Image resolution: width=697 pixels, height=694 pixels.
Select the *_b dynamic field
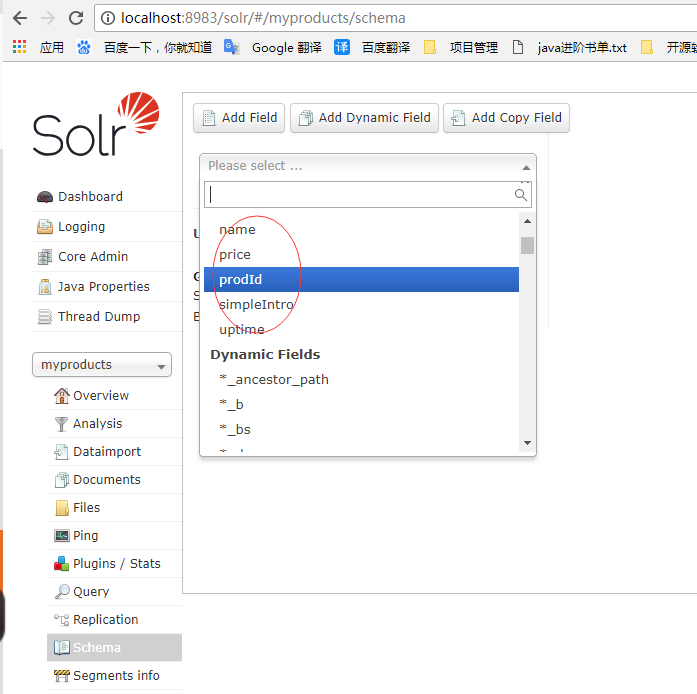point(361,405)
